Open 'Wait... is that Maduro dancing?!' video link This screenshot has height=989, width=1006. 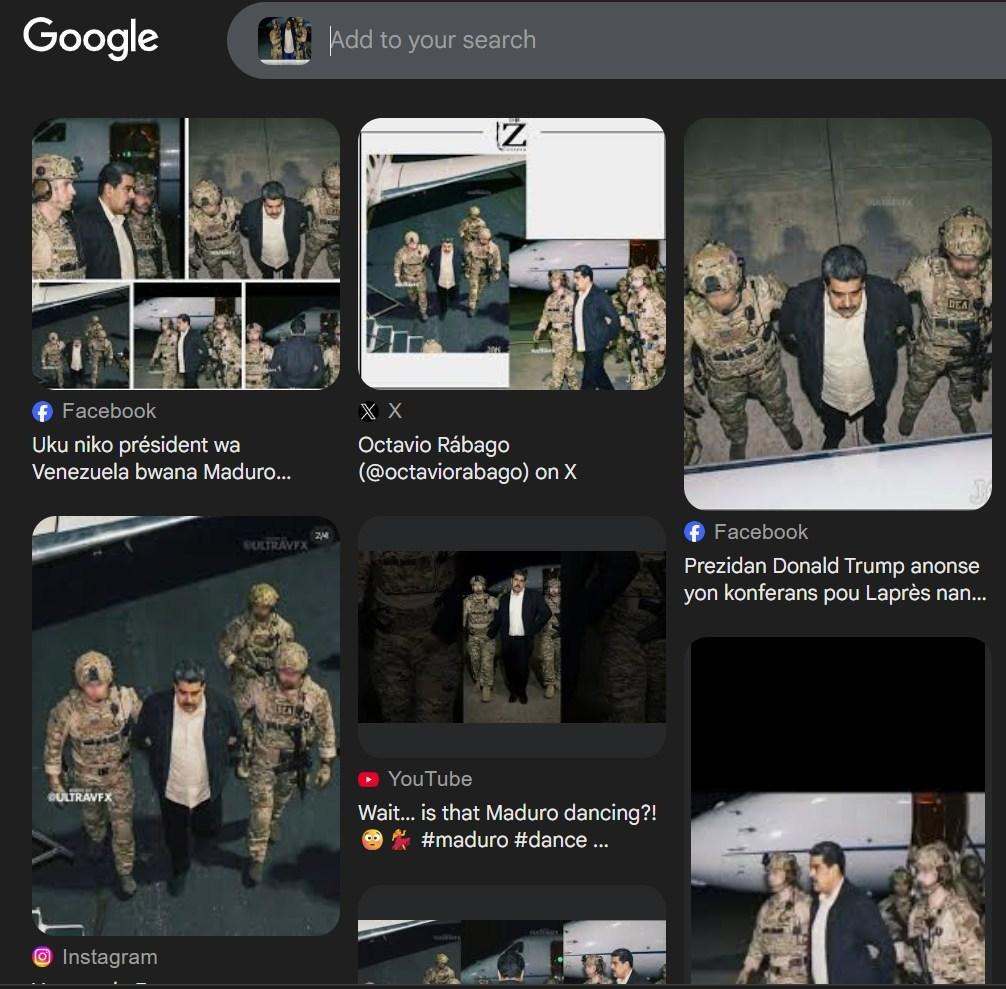pos(507,826)
